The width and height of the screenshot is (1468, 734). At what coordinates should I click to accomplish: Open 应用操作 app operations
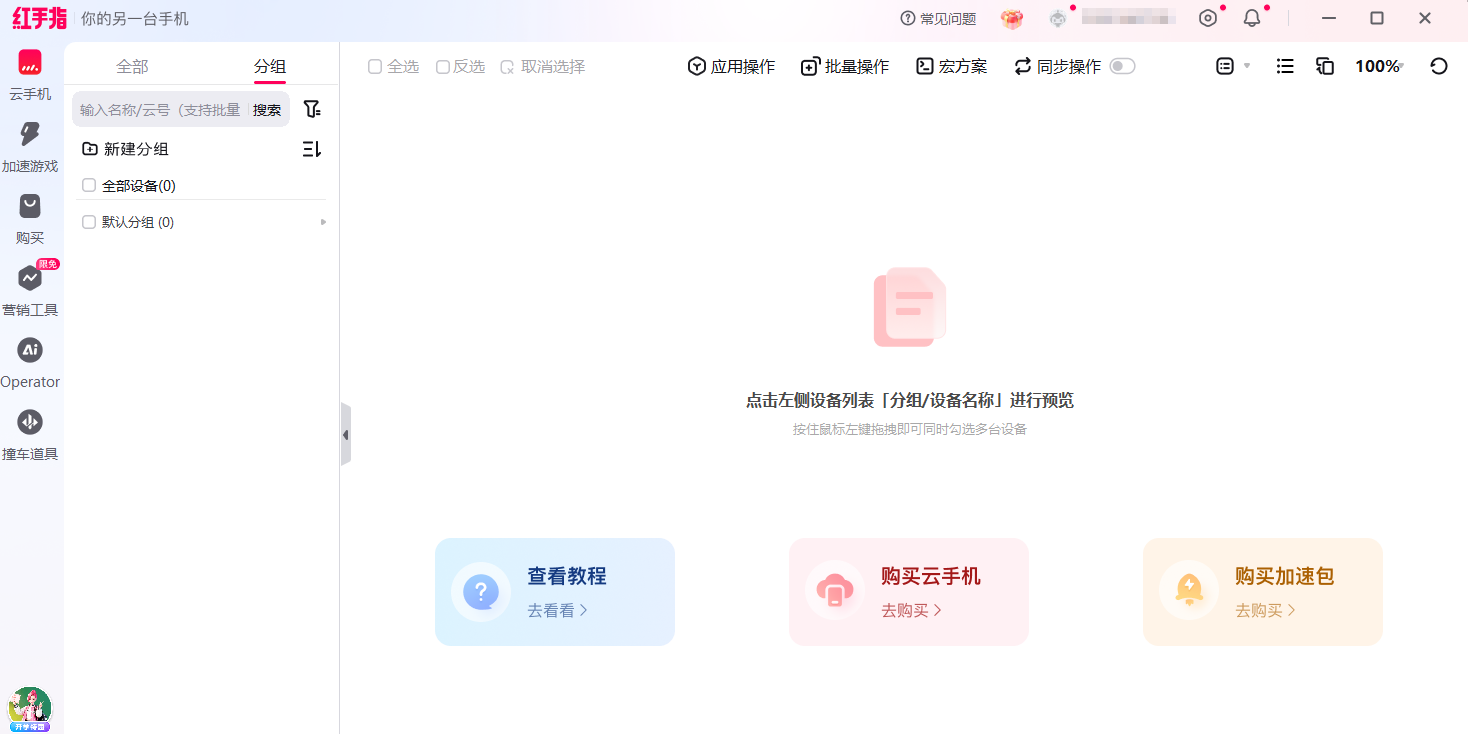731,67
